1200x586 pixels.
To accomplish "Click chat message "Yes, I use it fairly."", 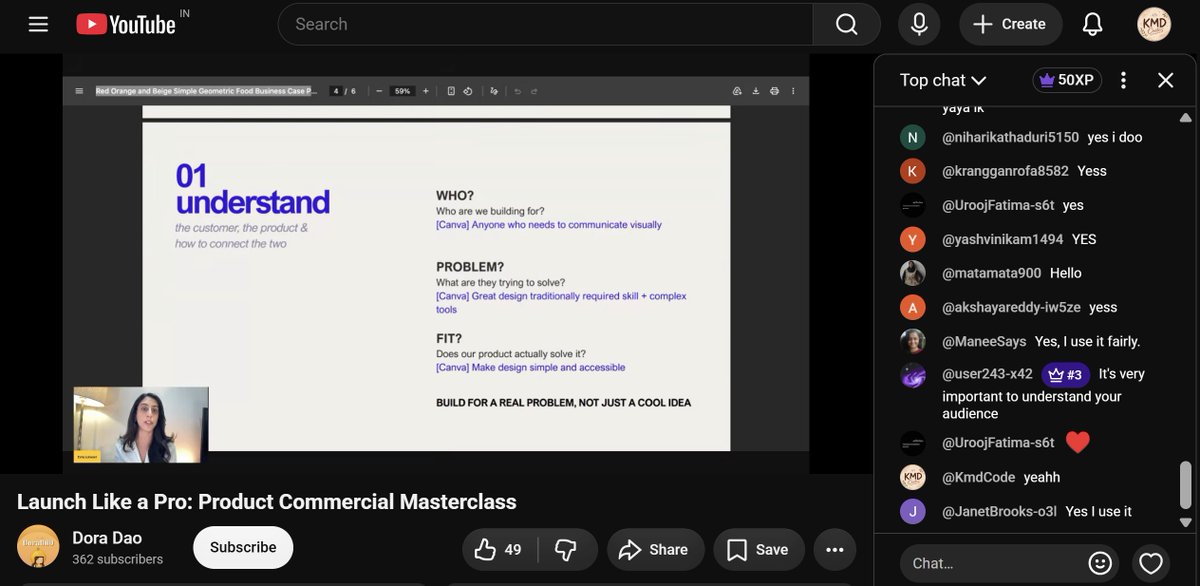I will point(1087,341).
